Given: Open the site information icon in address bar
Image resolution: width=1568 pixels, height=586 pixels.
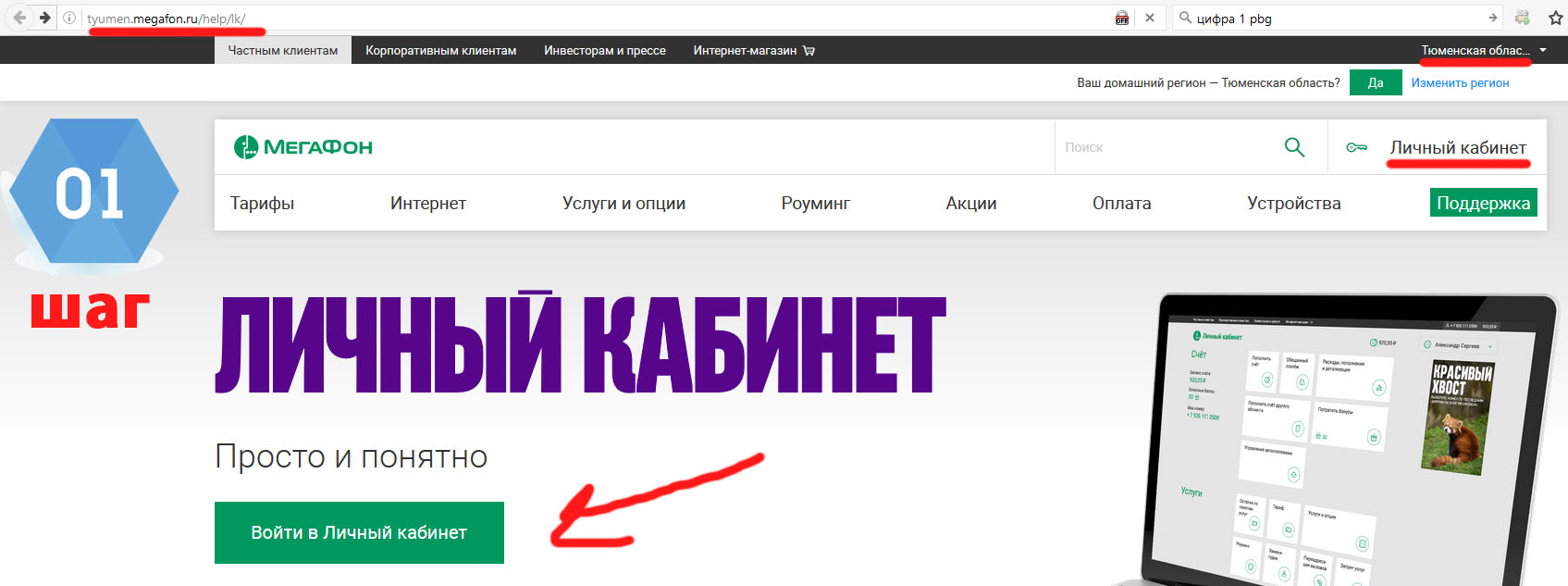Looking at the screenshot, I should [x=69, y=18].
